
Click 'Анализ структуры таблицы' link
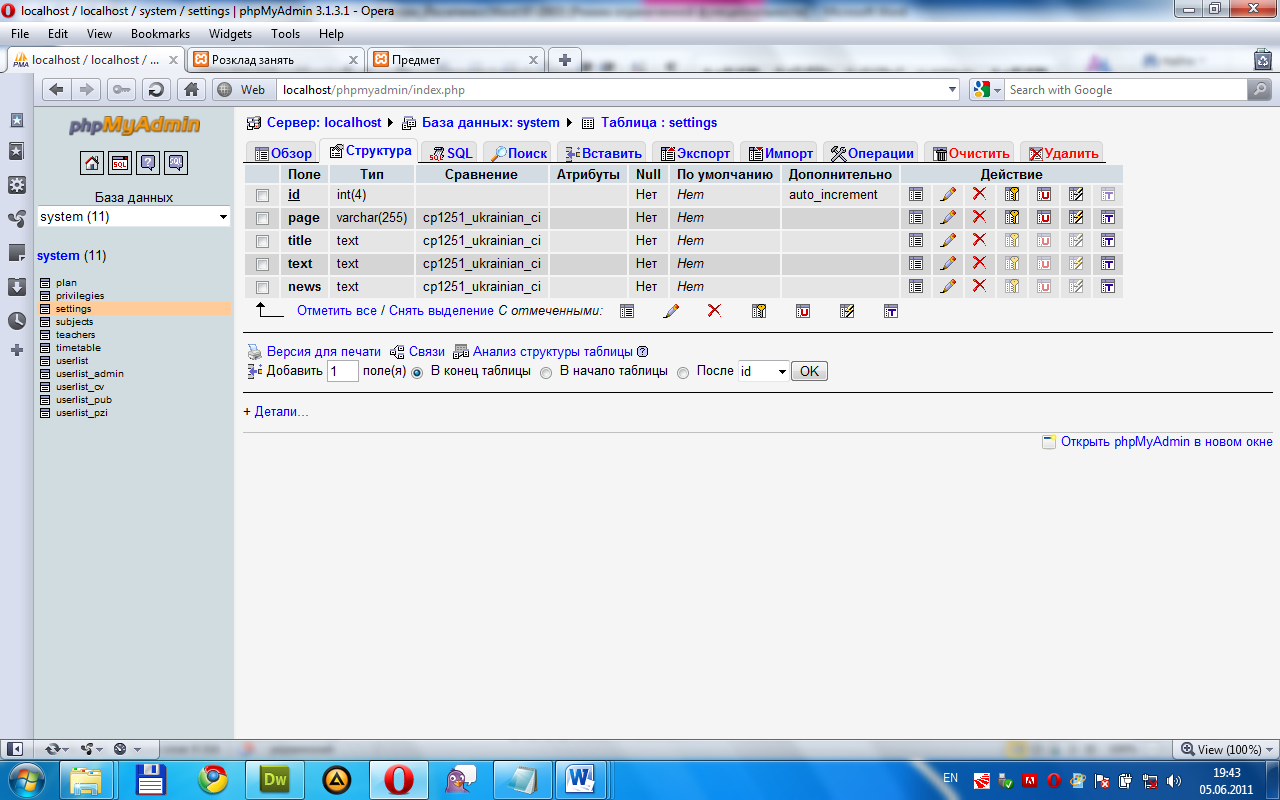coord(553,352)
